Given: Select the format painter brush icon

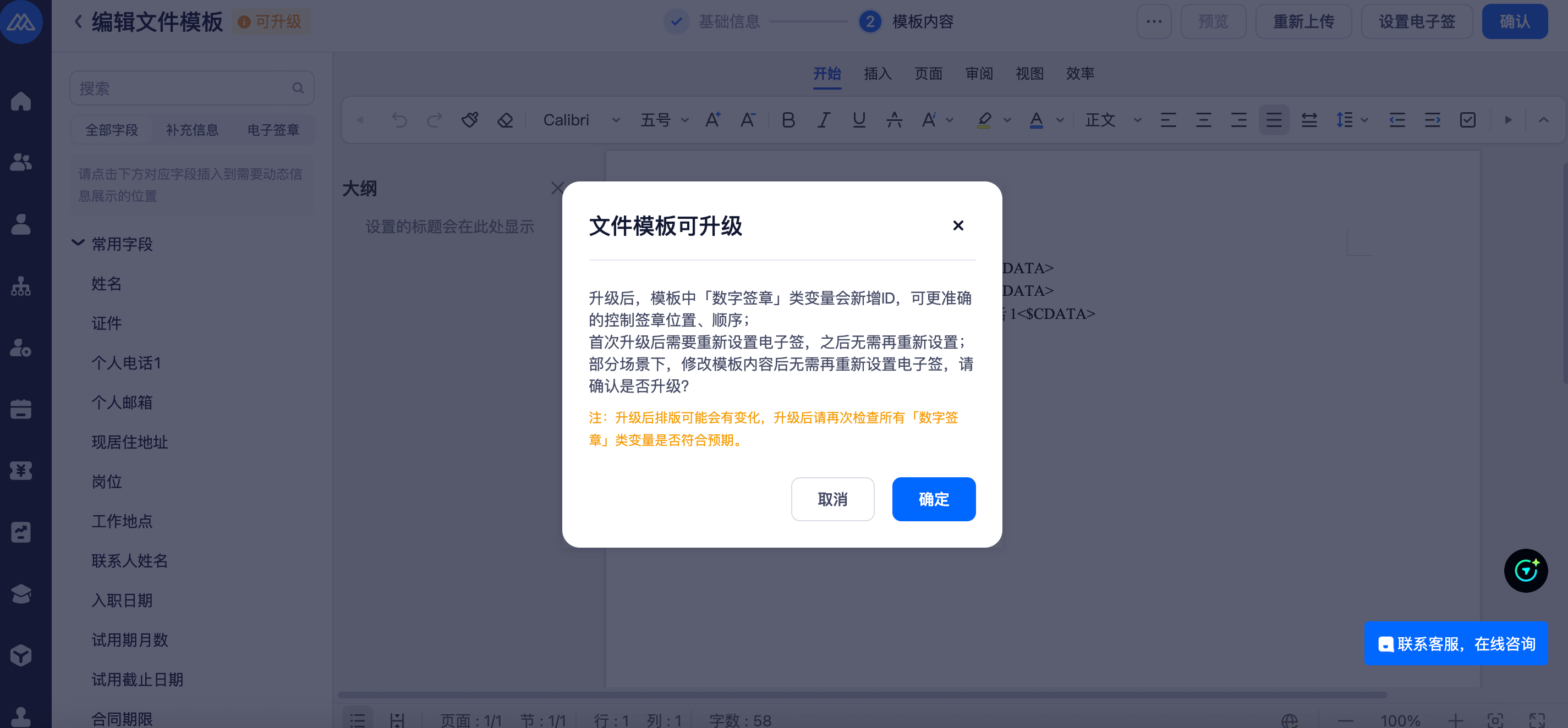Looking at the screenshot, I should (469, 120).
